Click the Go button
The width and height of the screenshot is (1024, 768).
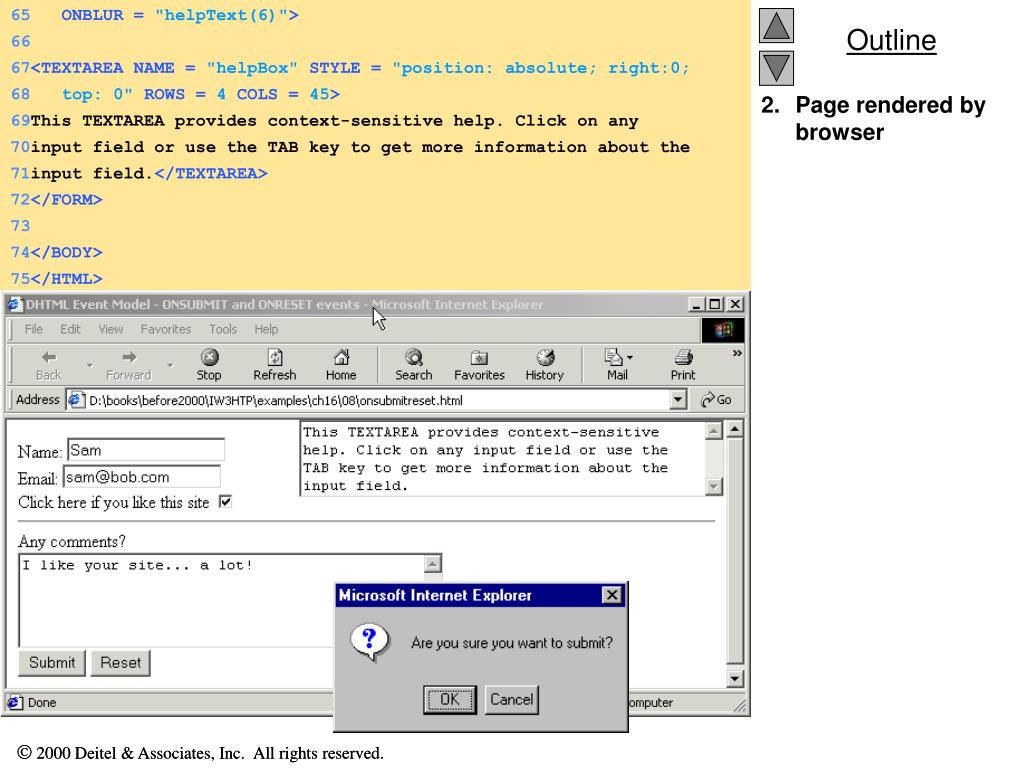click(x=716, y=400)
